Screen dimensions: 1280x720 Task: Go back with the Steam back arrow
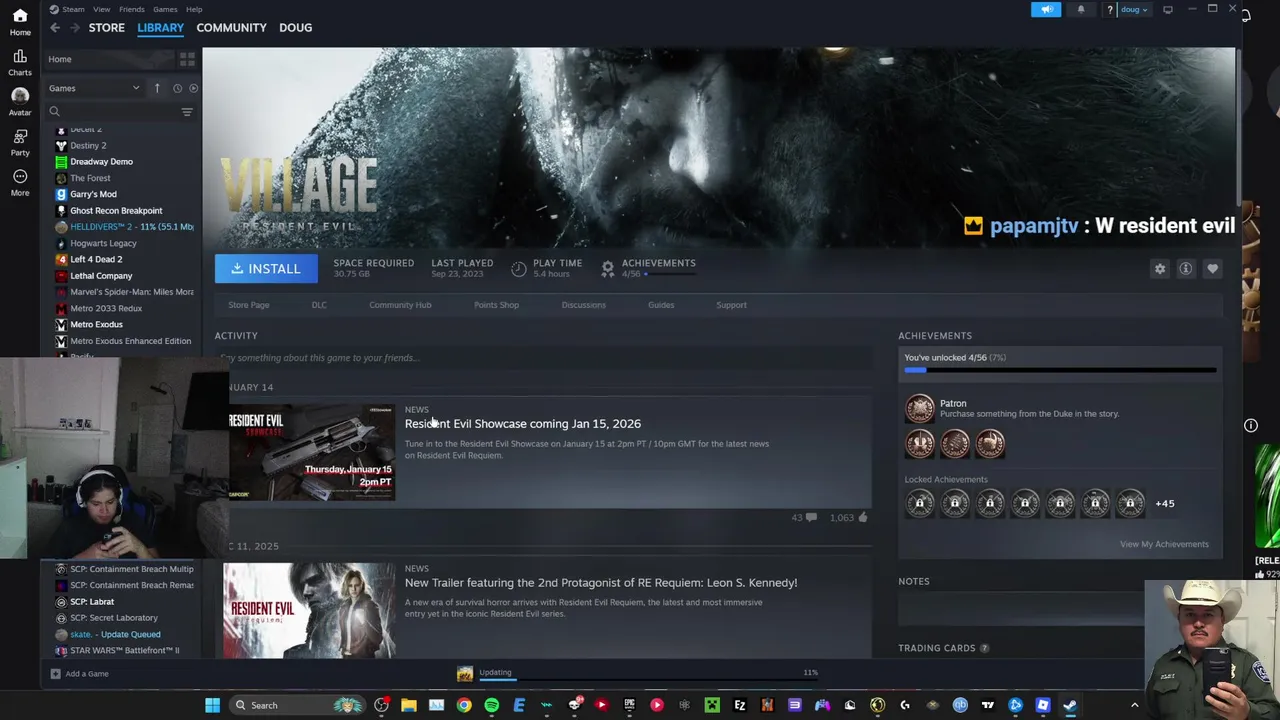coord(55,28)
